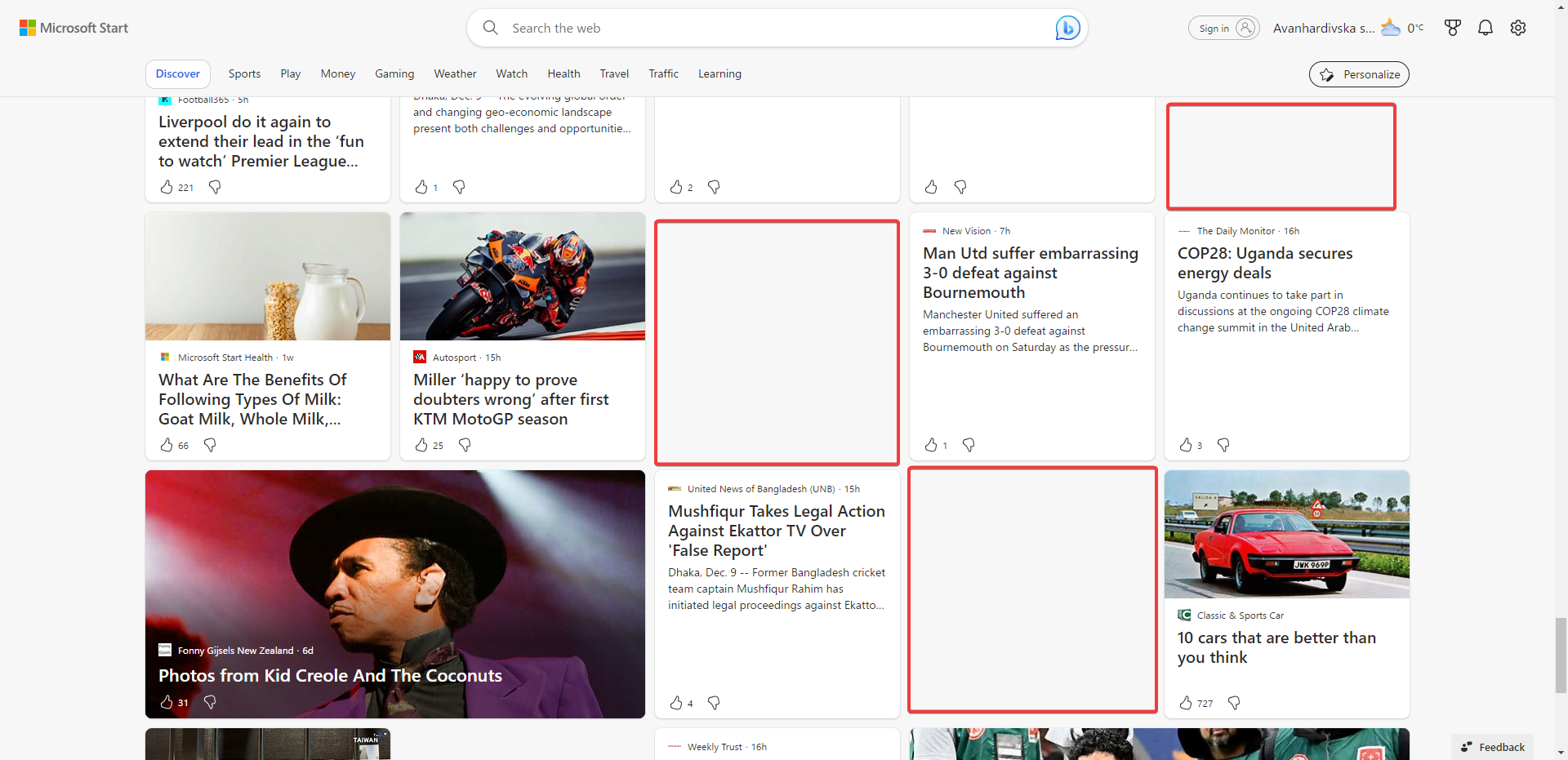Open the Settings gear
The image size is (1568, 760).
coord(1518,27)
